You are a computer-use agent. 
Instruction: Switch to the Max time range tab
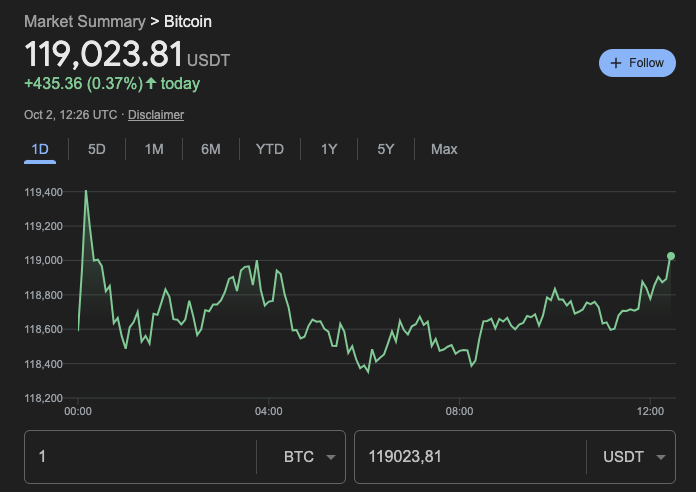click(x=444, y=149)
